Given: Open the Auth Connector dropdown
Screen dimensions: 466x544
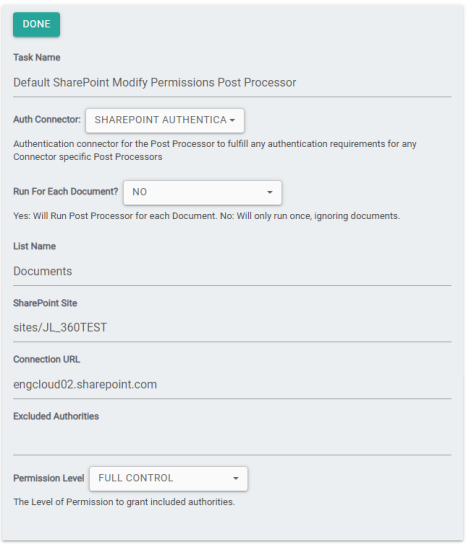Looking at the screenshot, I should [x=165, y=120].
